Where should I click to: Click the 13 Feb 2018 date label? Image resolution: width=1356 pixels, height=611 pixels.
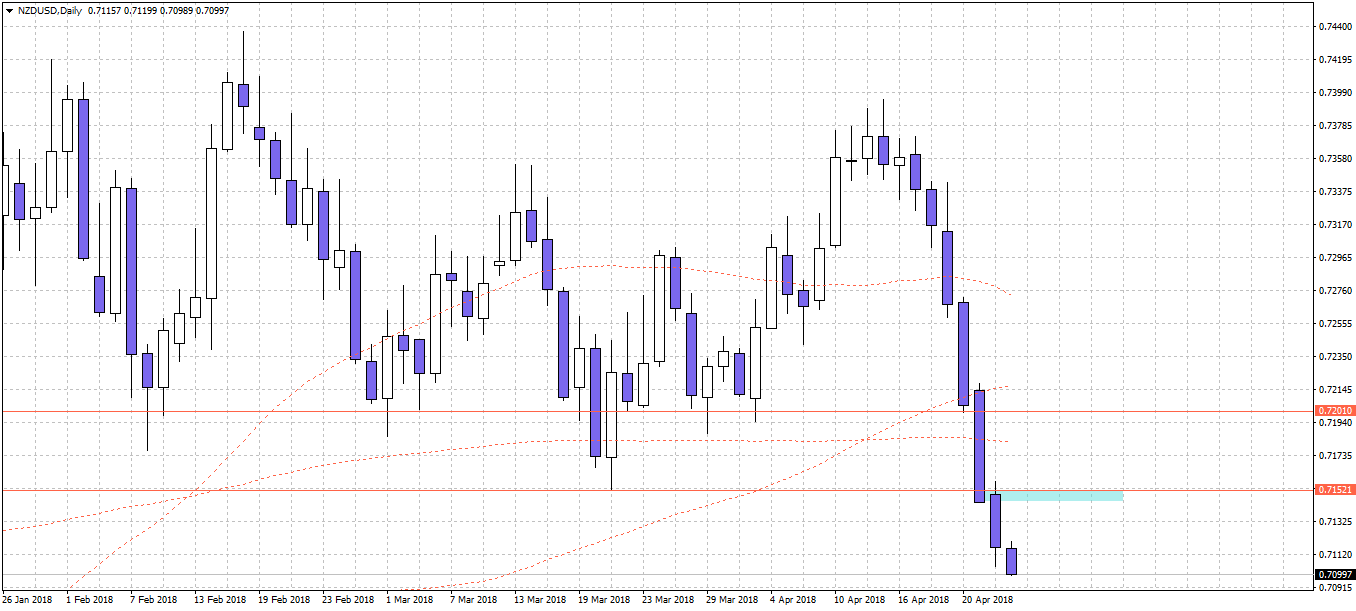(220, 600)
